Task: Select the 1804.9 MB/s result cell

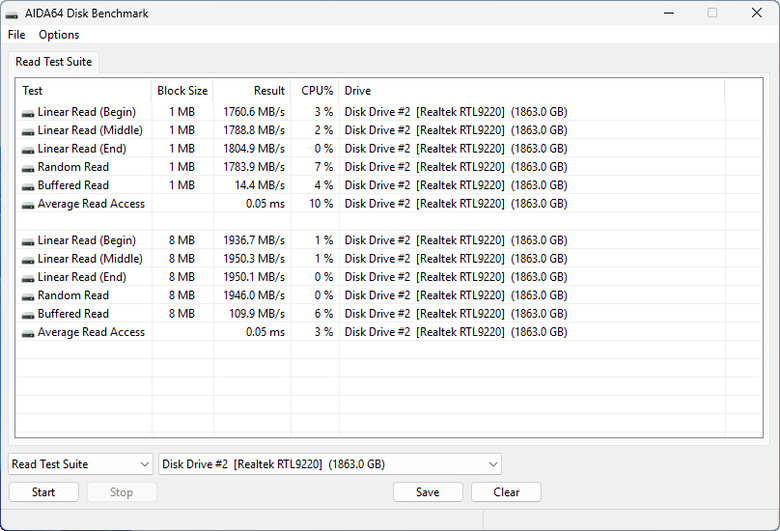Action: [x=254, y=149]
